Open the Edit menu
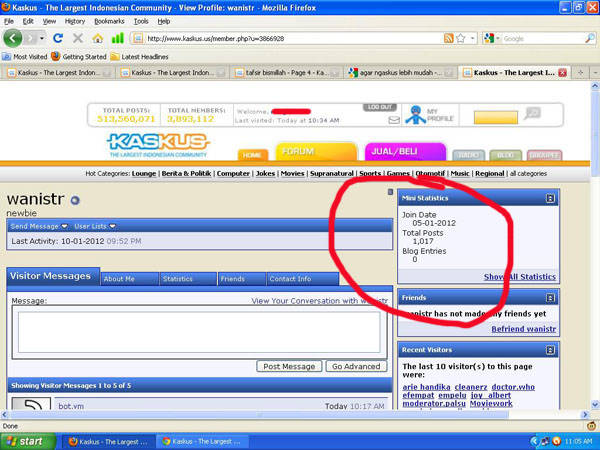 pos(28,21)
